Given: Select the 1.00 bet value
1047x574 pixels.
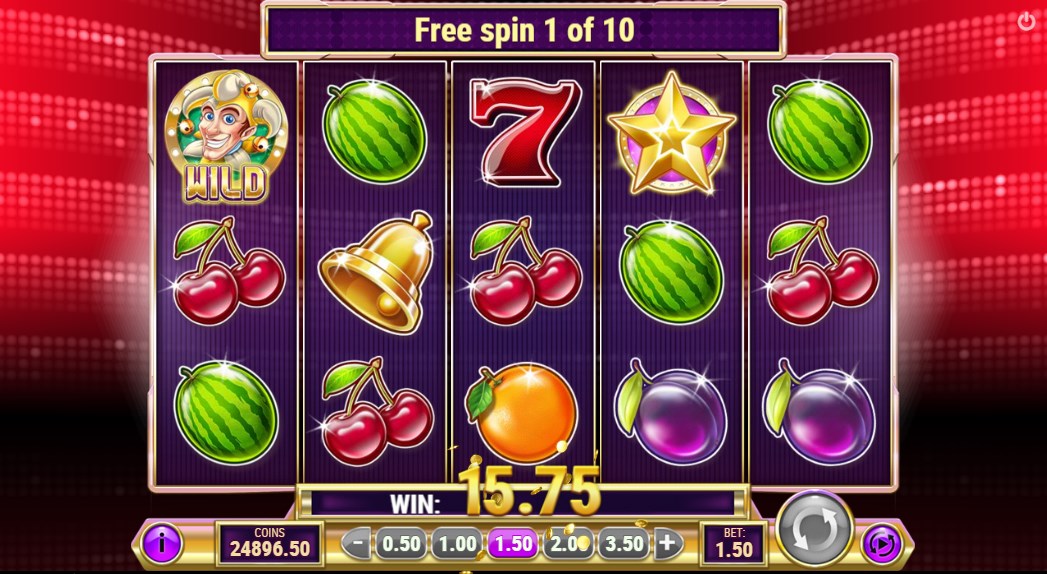Looking at the screenshot, I should click(457, 544).
